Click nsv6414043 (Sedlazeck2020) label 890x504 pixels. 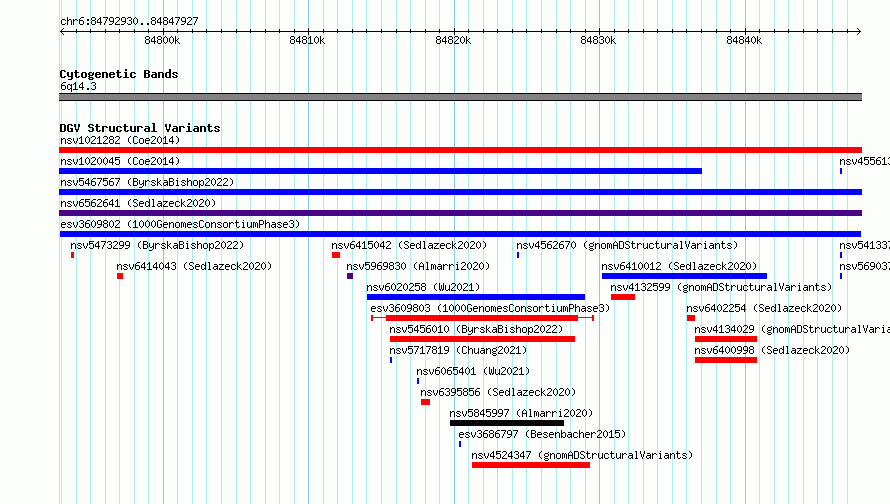click(x=194, y=266)
